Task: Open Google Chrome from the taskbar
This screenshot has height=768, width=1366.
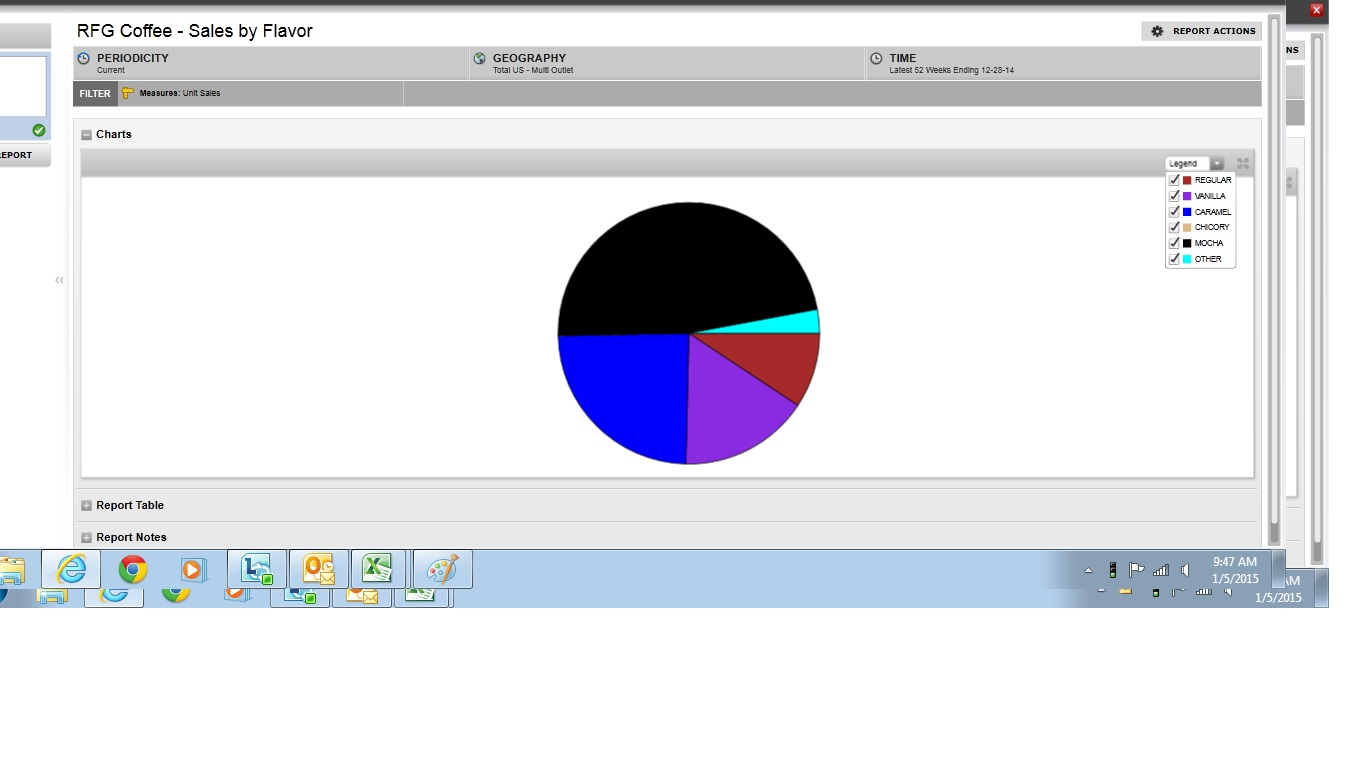Action: pyautogui.click(x=133, y=569)
